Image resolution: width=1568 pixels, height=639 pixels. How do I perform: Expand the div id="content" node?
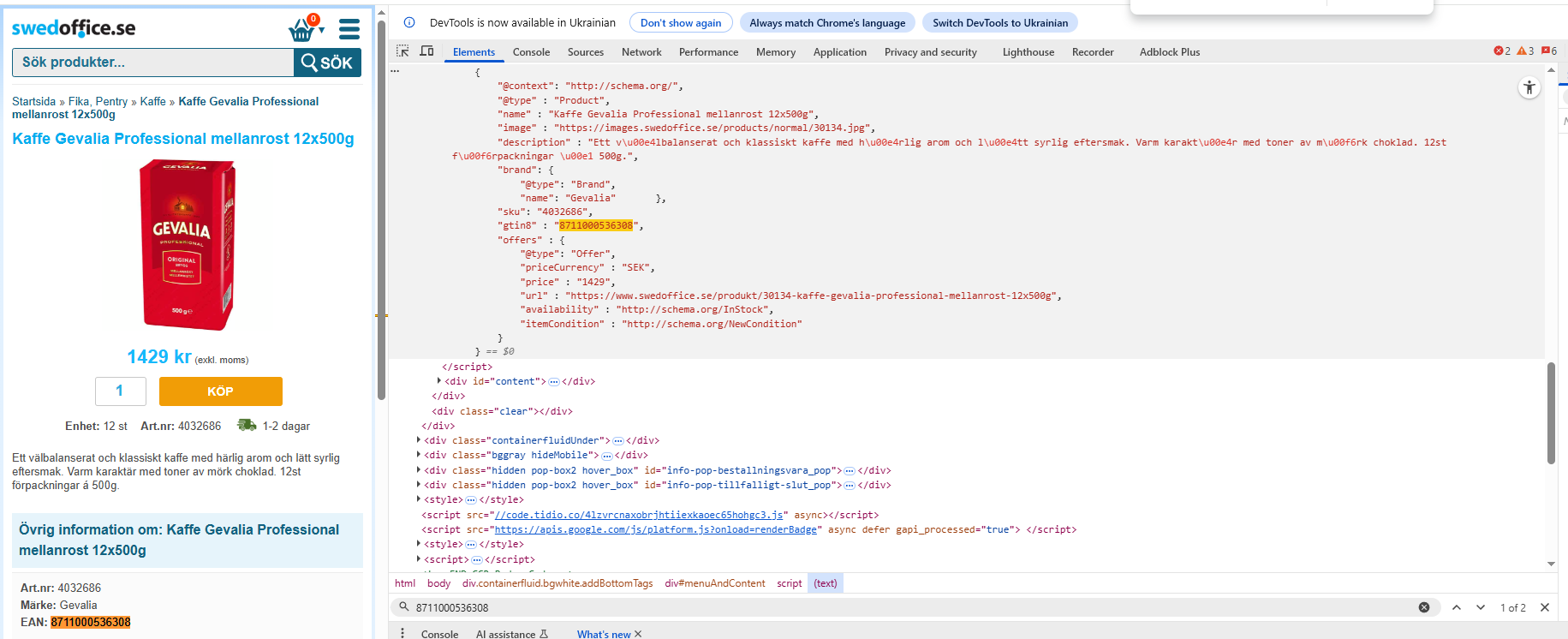pyautogui.click(x=439, y=381)
